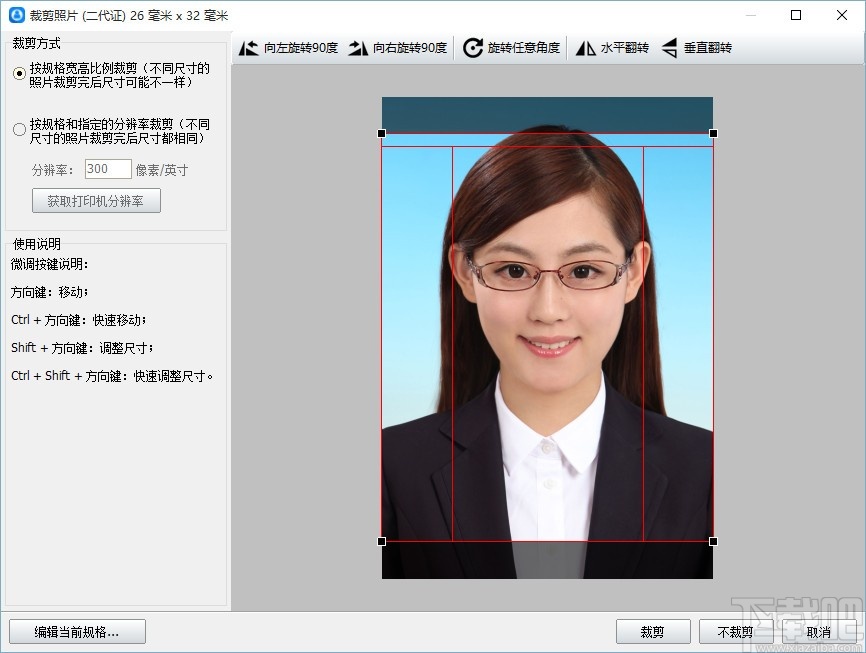Click bottom-left crop handle
Image resolution: width=866 pixels, height=653 pixels.
[x=382, y=541]
